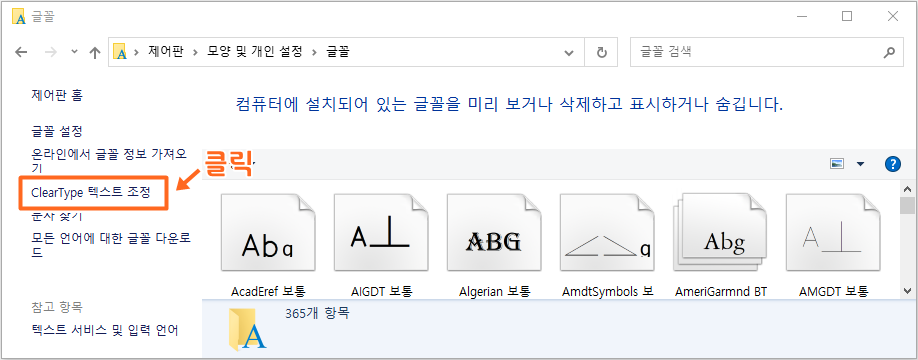Click the font list scrollbar thumb

(907, 206)
